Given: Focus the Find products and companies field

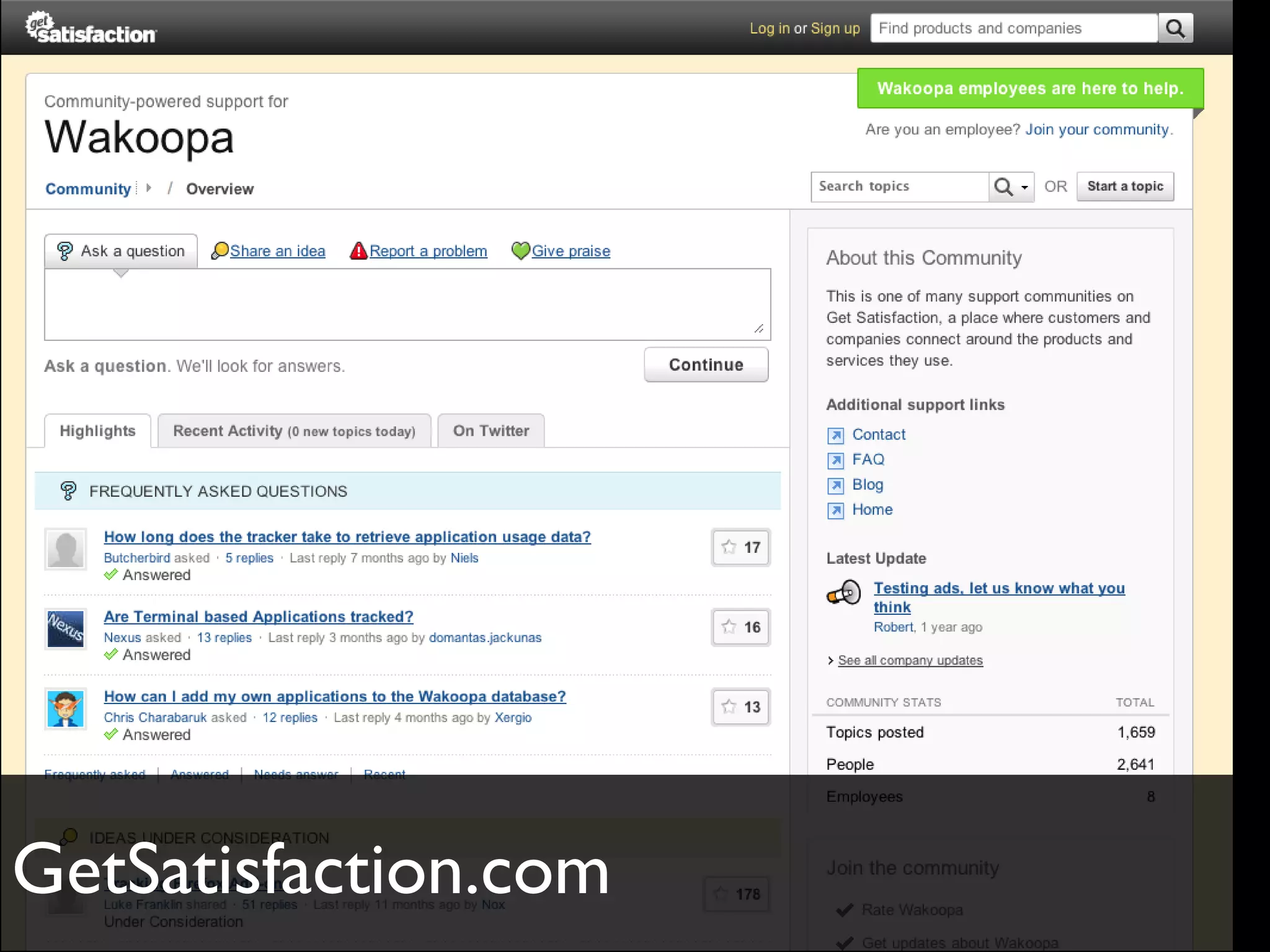Looking at the screenshot, I should click(x=1014, y=29).
